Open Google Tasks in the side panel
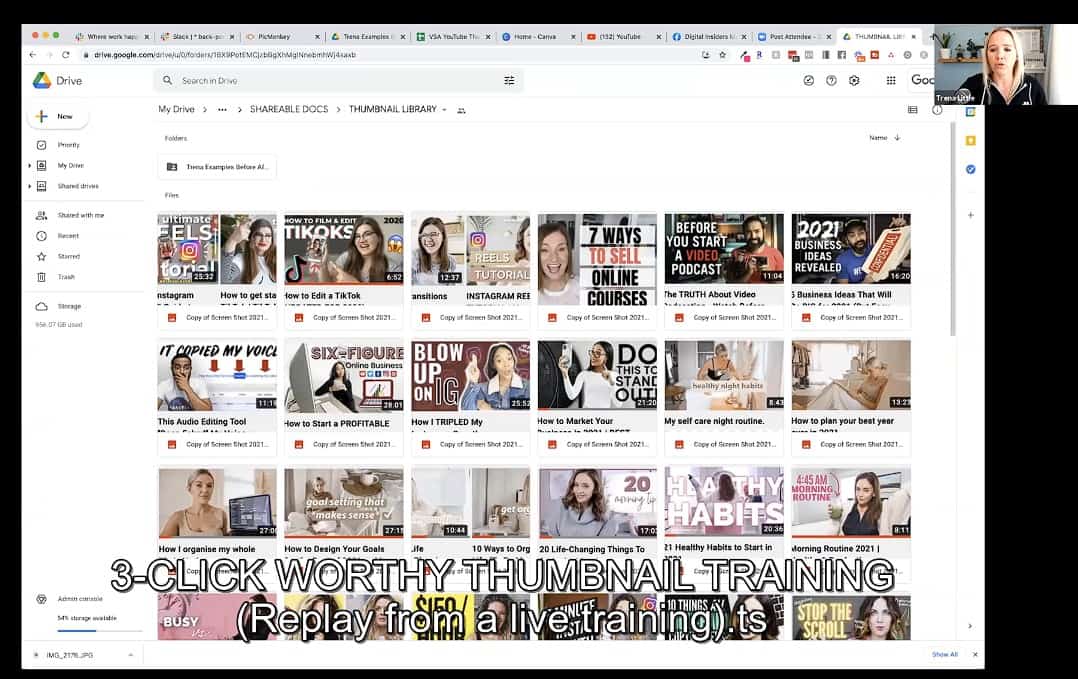Screen dimensions: 1078x679 point(970,169)
